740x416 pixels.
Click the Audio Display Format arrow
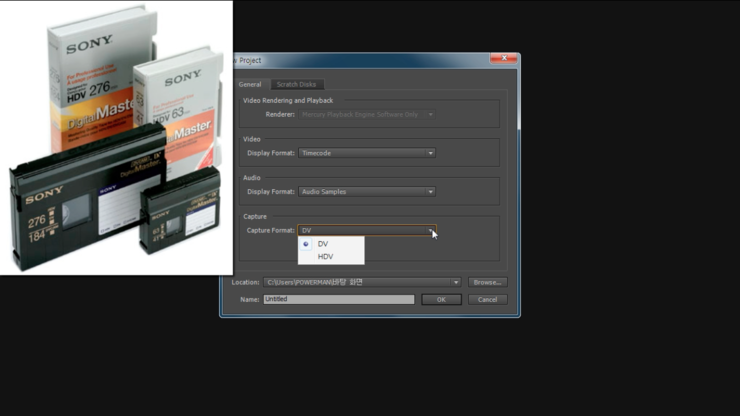tap(430, 192)
